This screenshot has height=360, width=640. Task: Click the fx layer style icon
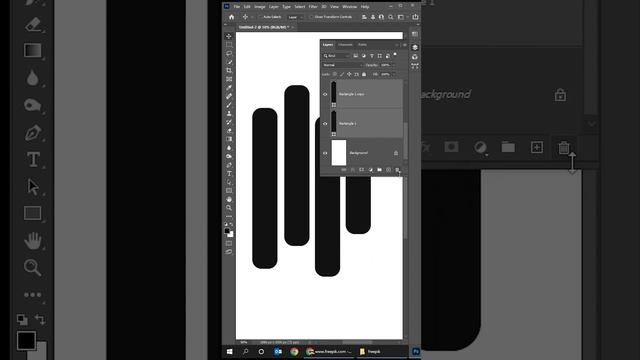[353, 170]
